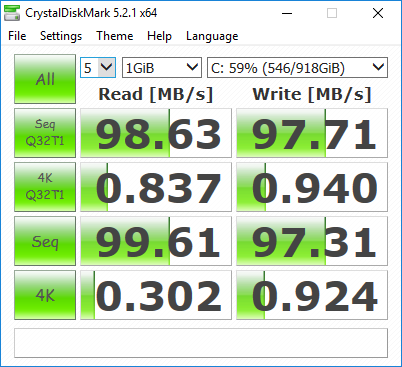This screenshot has width=402, height=367.
Task: Open the File menu
Action: (17, 36)
